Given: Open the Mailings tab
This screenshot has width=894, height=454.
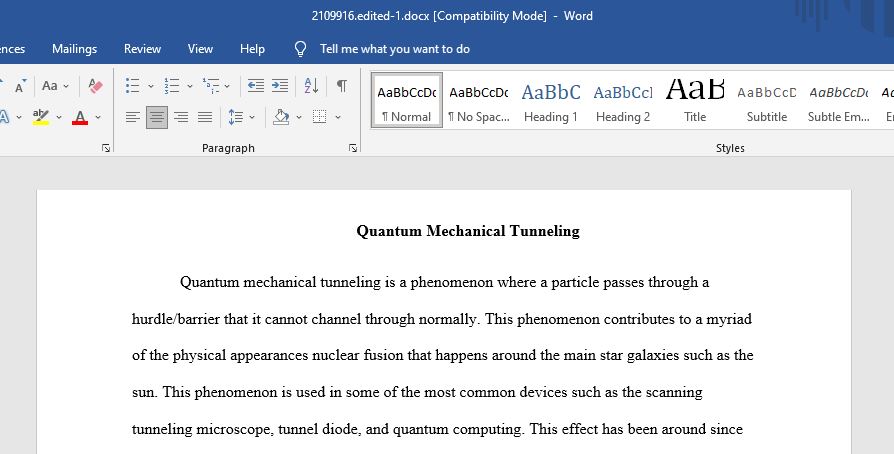Looking at the screenshot, I should pyautogui.click(x=75, y=49).
